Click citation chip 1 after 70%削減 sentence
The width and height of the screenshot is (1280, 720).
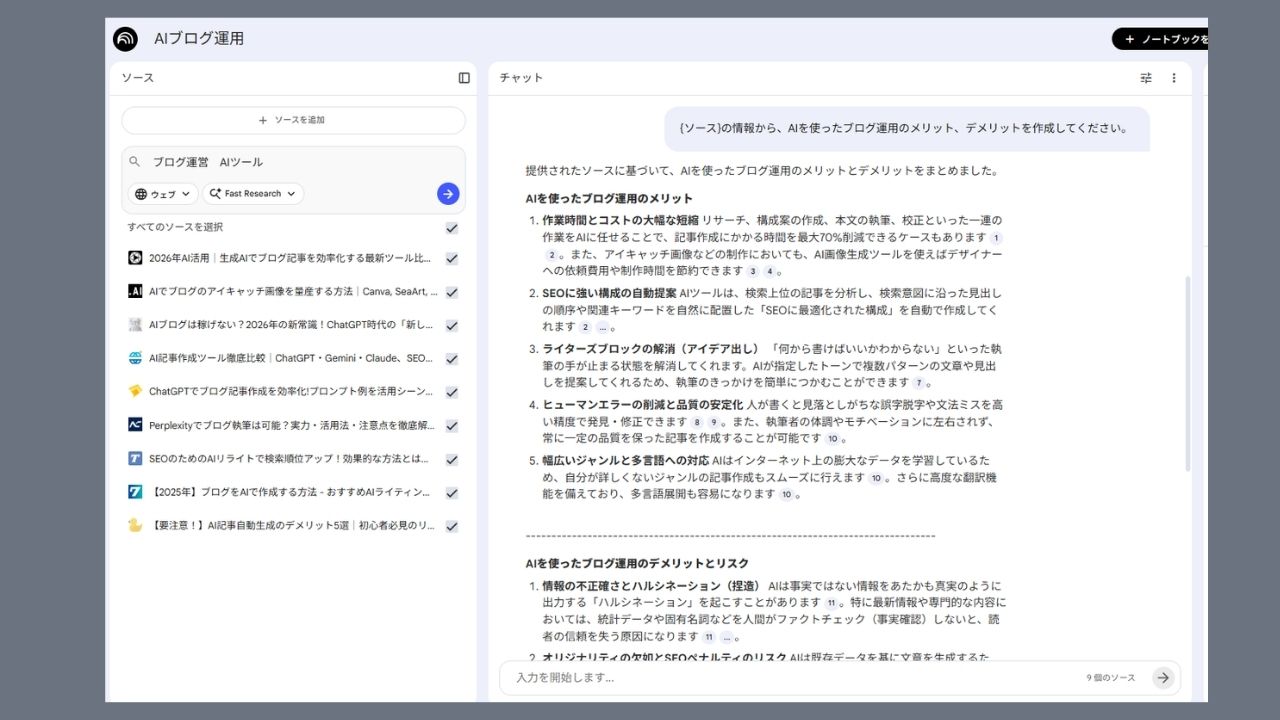tap(995, 236)
